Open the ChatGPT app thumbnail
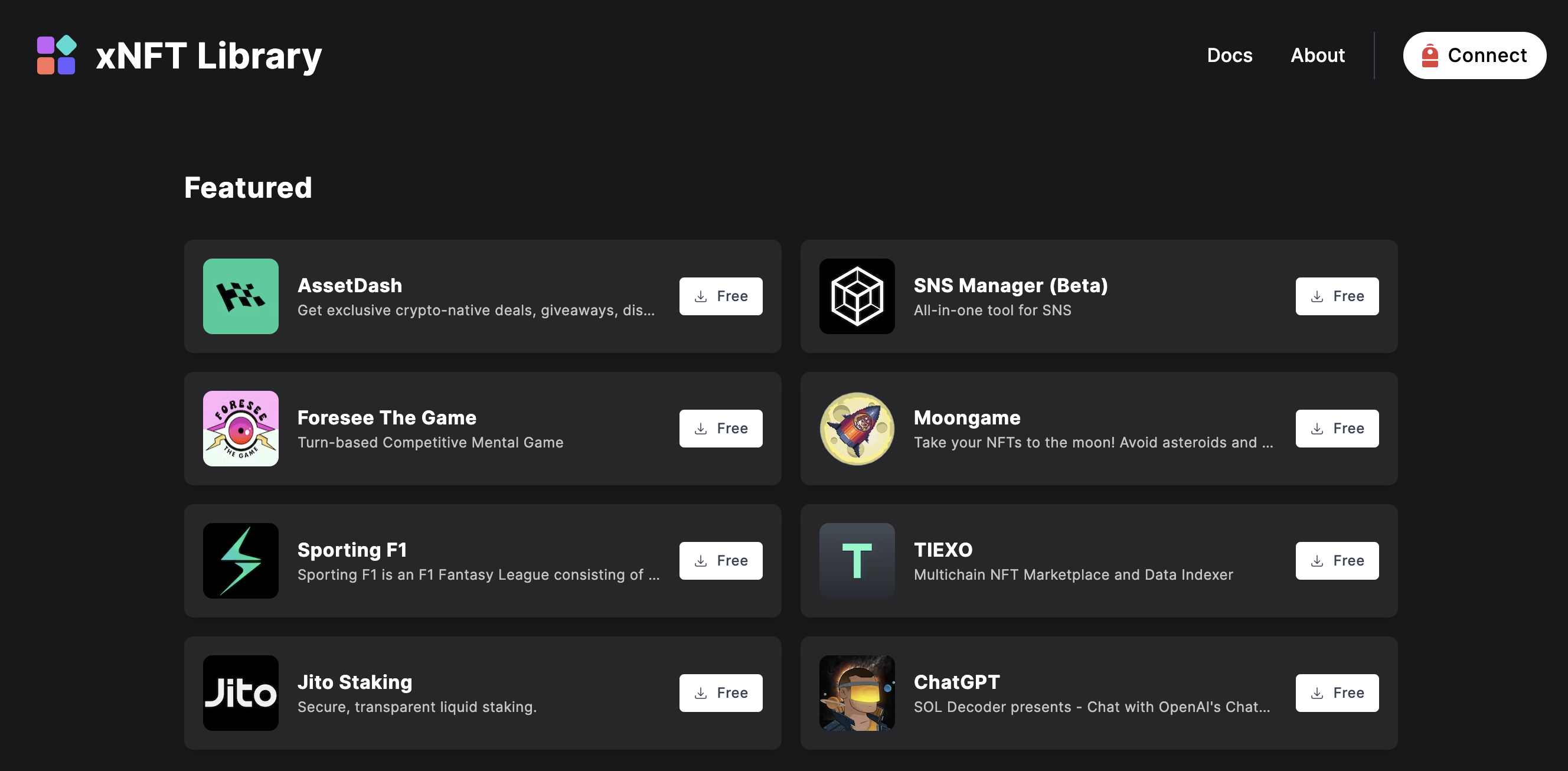This screenshot has height=771, width=1568. pyautogui.click(x=857, y=692)
